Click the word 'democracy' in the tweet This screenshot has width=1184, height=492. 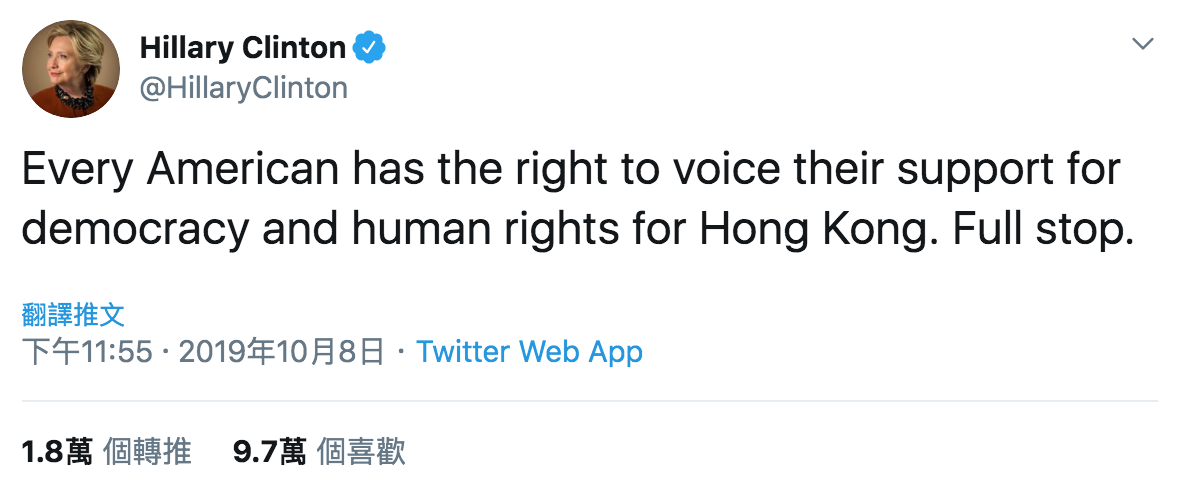click(134, 230)
